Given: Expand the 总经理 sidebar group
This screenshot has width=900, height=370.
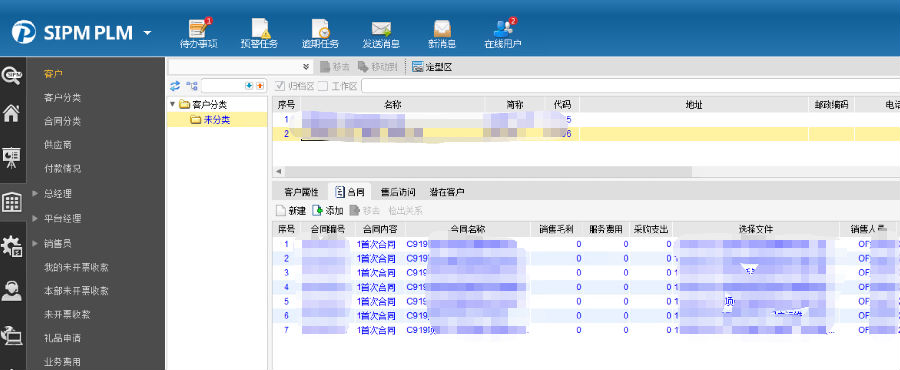Looking at the screenshot, I should pyautogui.click(x=36, y=193).
